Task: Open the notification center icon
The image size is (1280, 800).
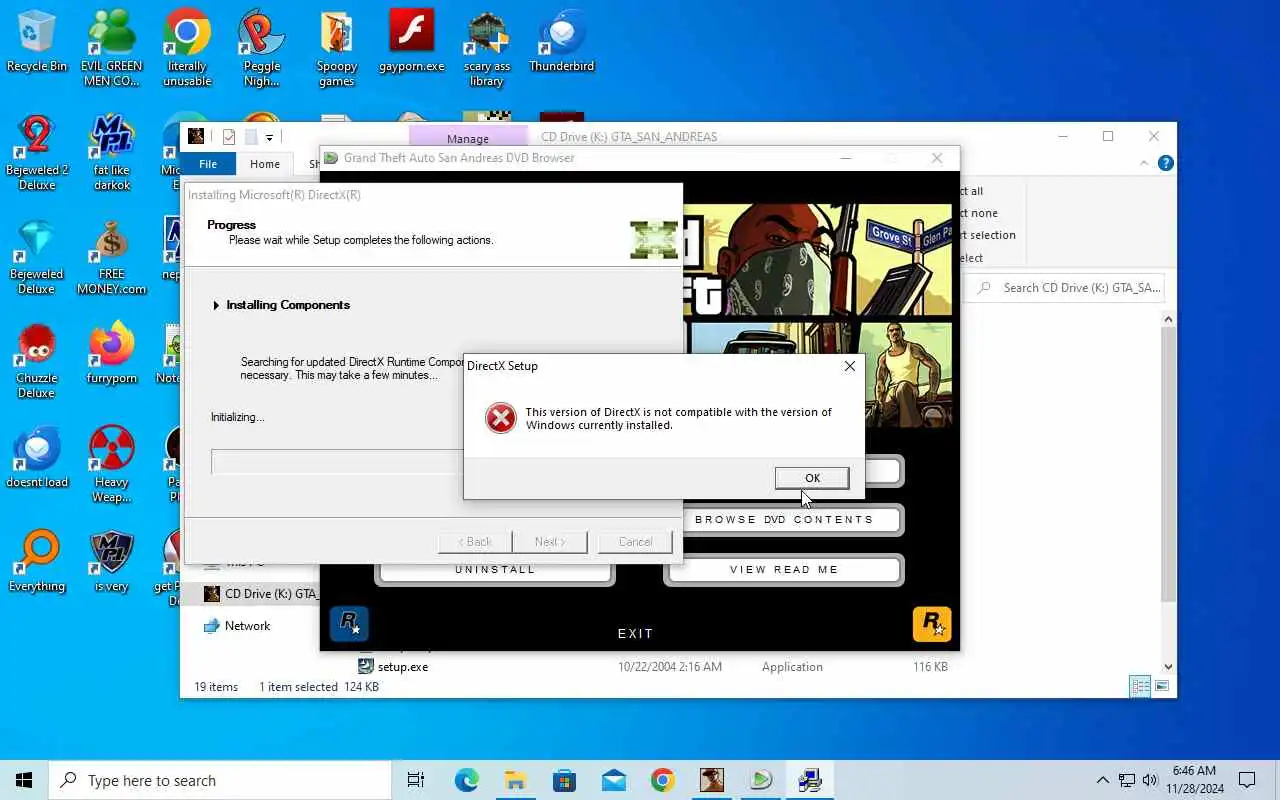Action: (1247, 780)
